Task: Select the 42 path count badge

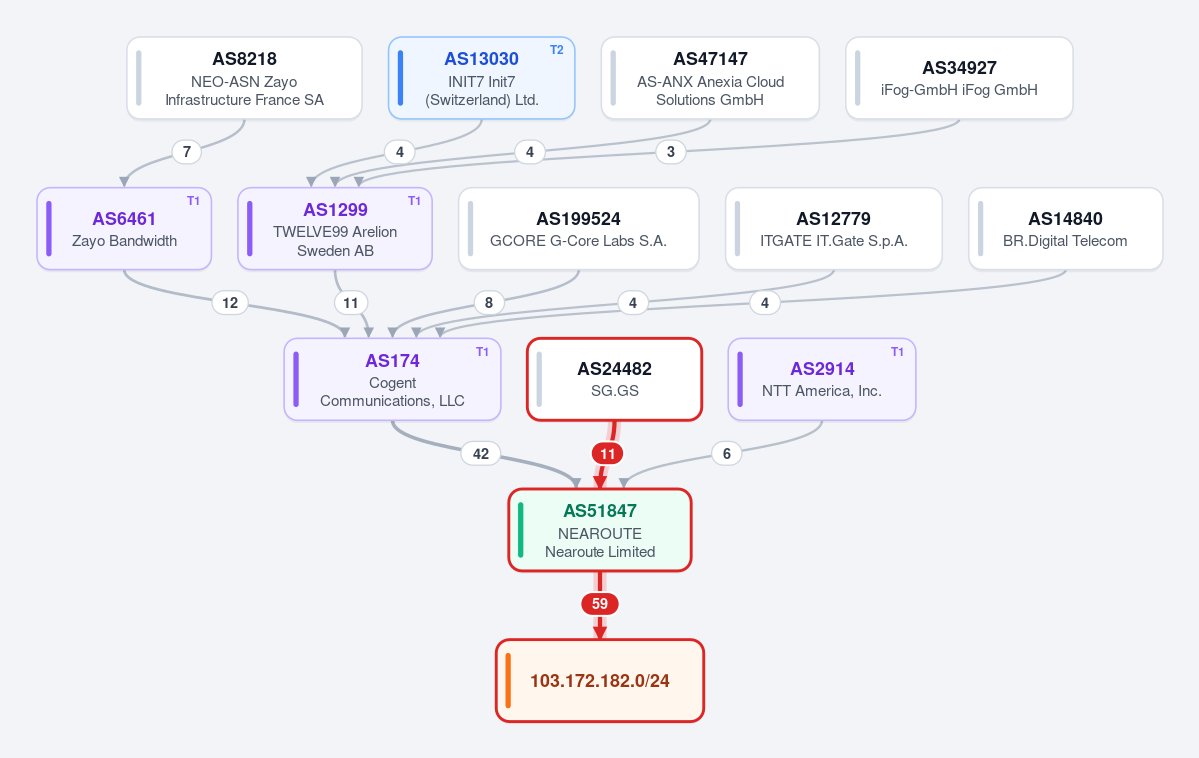Action: click(480, 454)
